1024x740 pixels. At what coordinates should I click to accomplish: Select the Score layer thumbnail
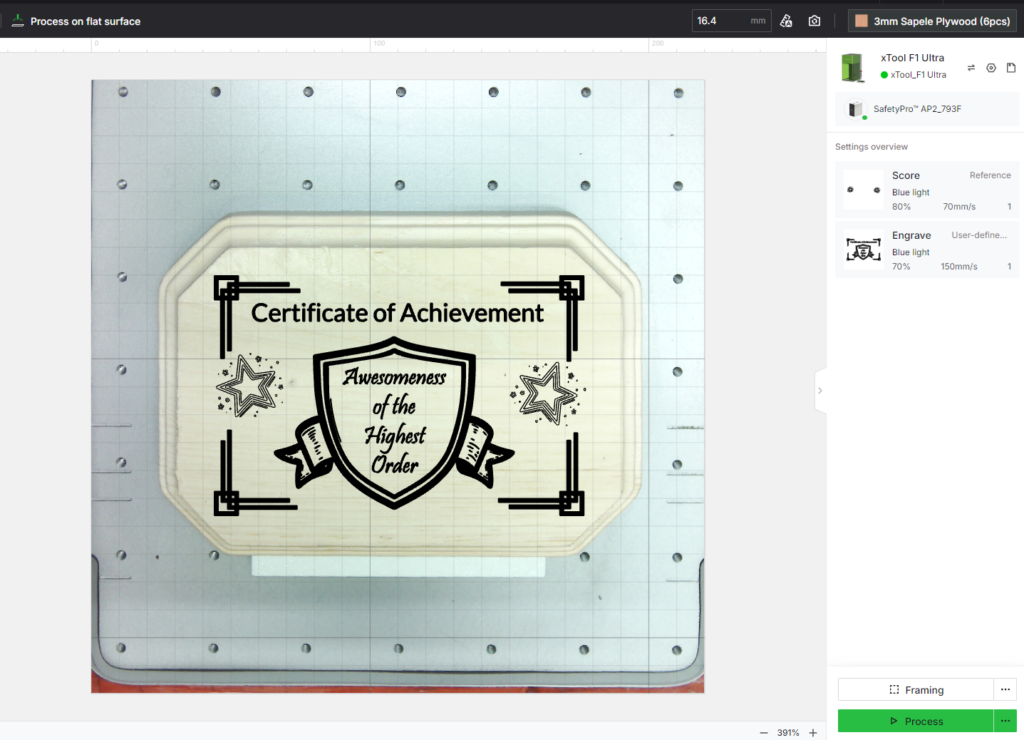(x=863, y=190)
